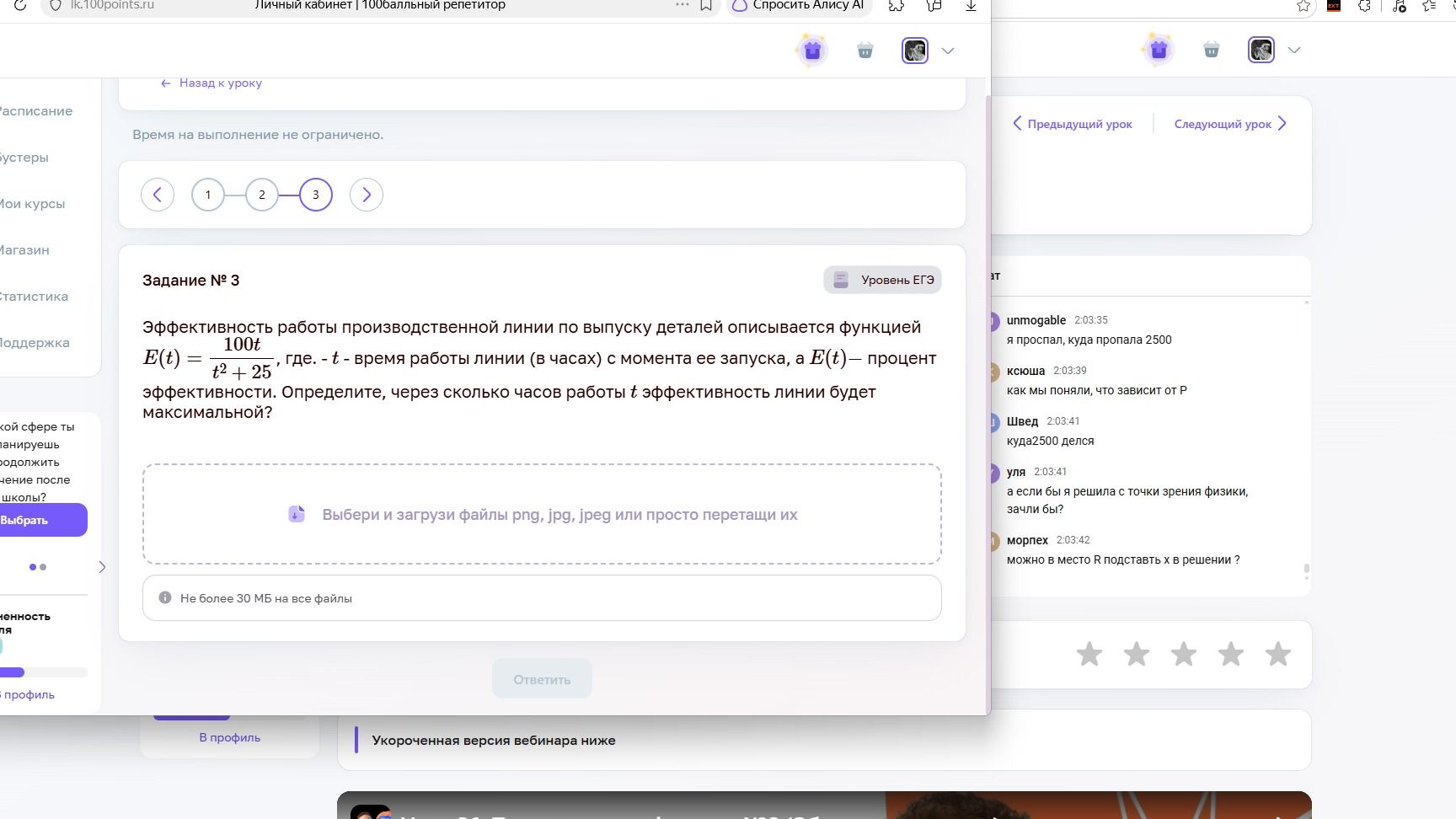The width and height of the screenshot is (1456, 819).
Task: Click the profile avatar in front window header
Action: click(915, 51)
